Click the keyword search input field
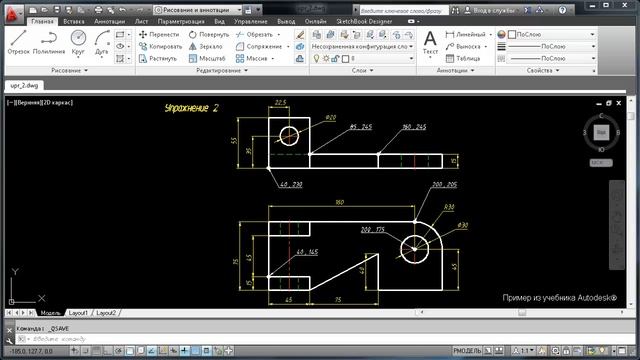The image size is (640, 360). tap(404, 11)
